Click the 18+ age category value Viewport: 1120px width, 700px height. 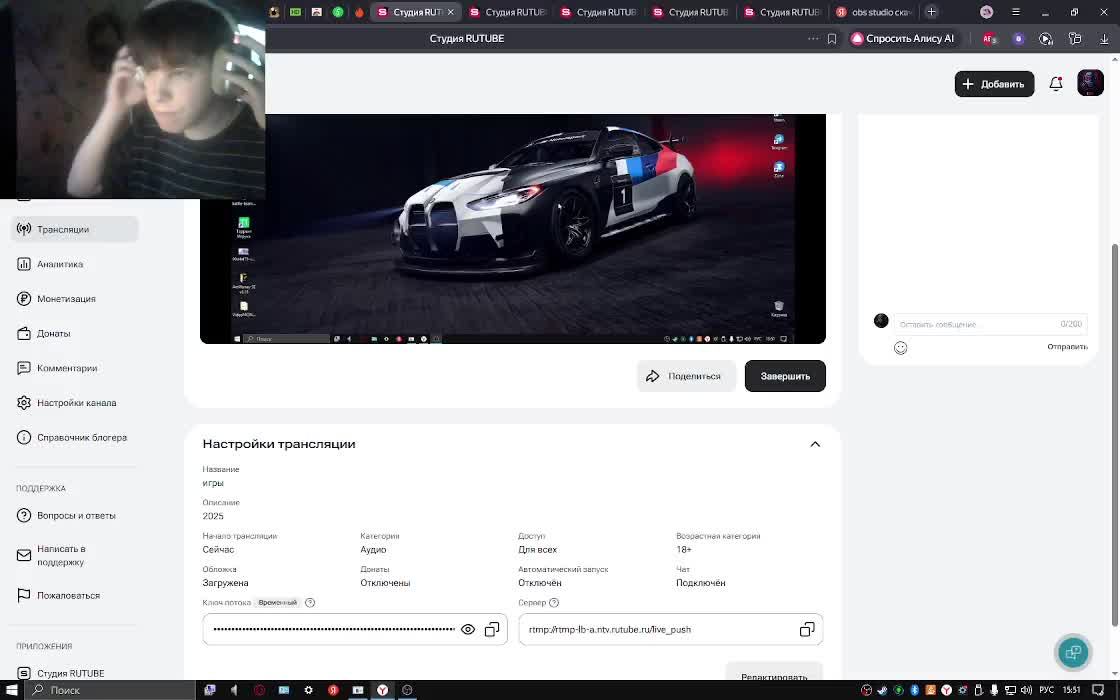pyautogui.click(x=684, y=549)
